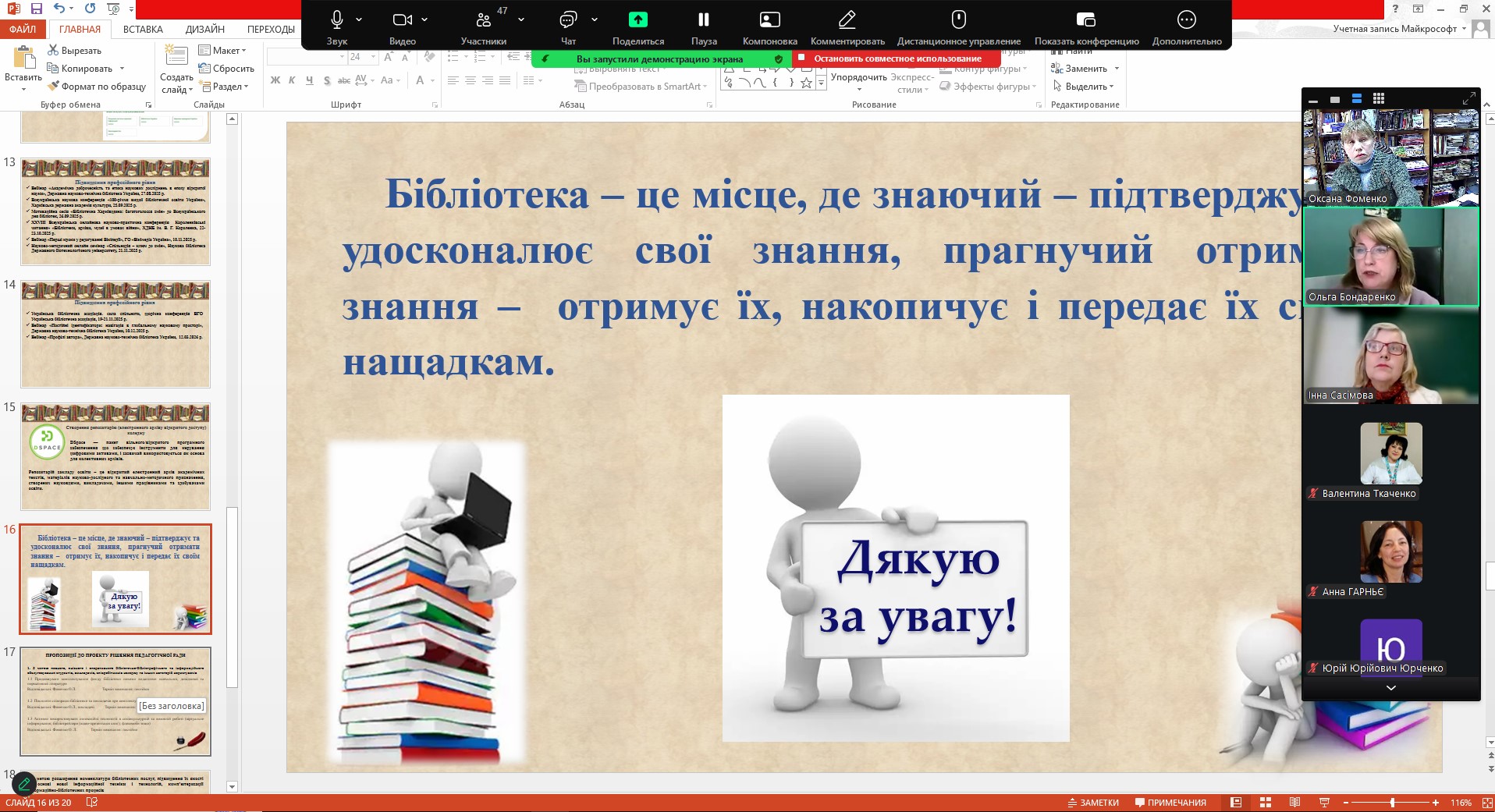1495x812 pixels.
Task: Expand the Макет layout dropdown
Action: click(x=223, y=51)
